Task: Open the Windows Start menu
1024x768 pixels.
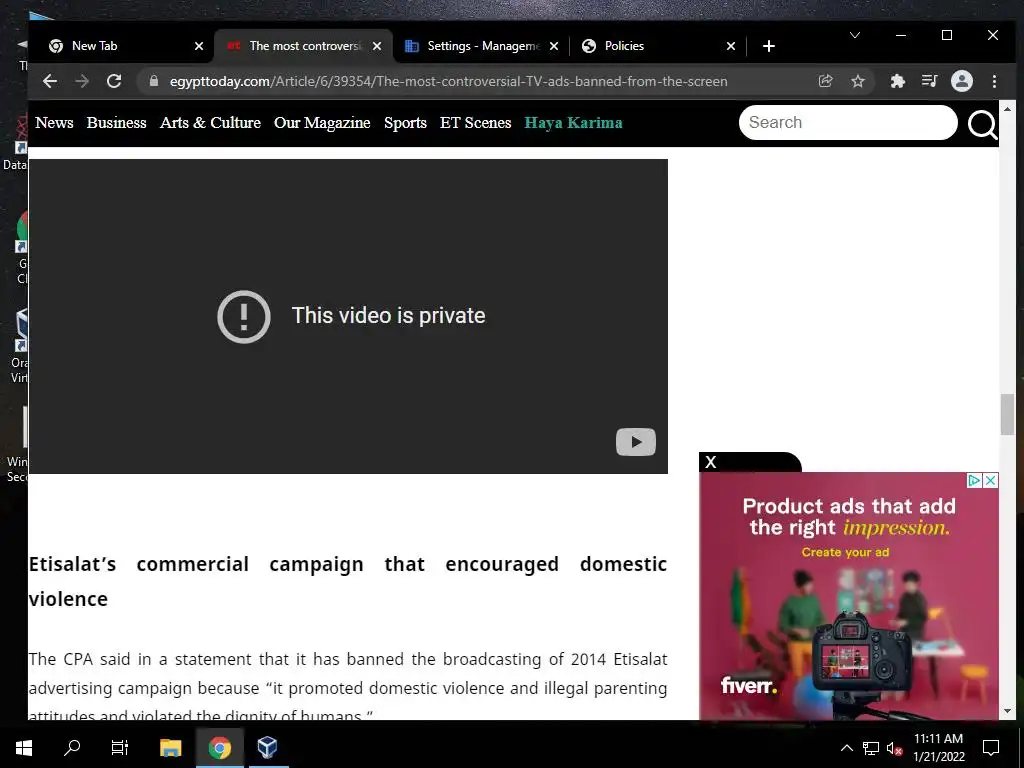Action: point(24,747)
